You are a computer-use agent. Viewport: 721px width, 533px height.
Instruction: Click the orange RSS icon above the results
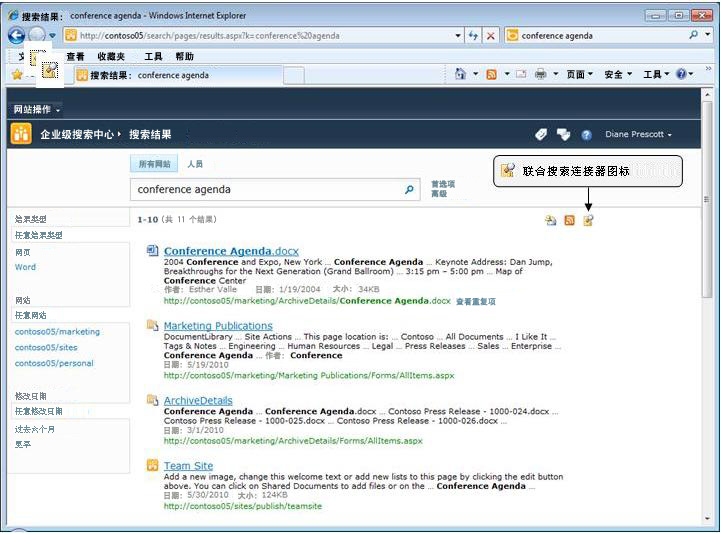569,220
